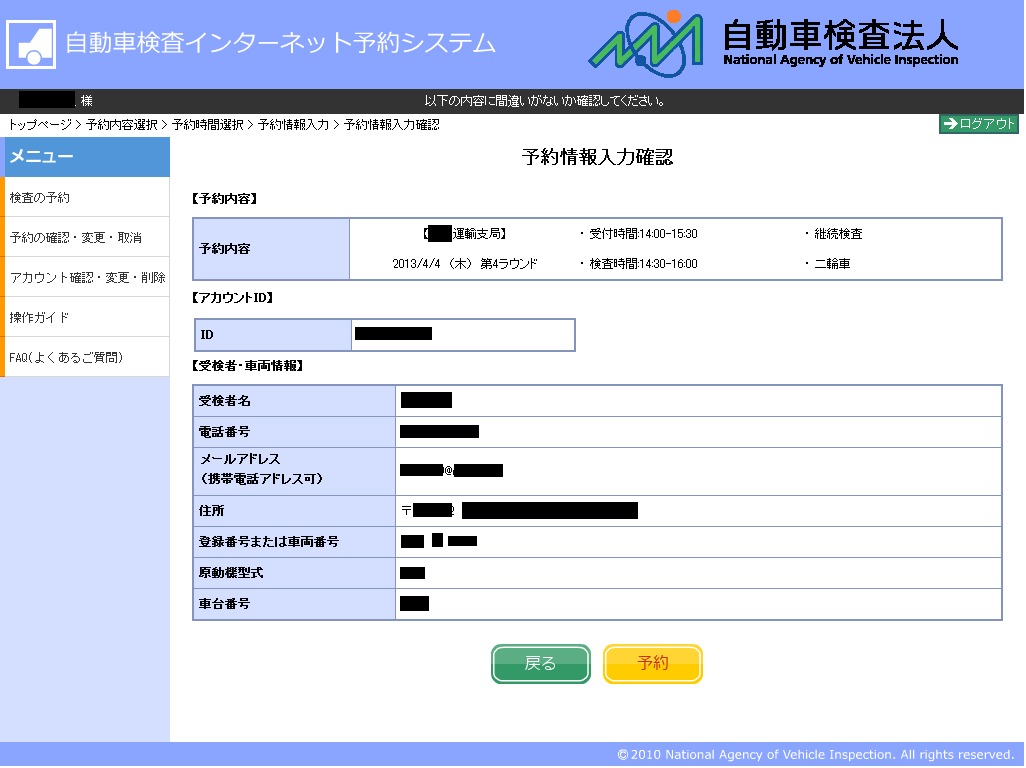
Task: Go to トップページ in the breadcrumb
Action: tap(39, 124)
